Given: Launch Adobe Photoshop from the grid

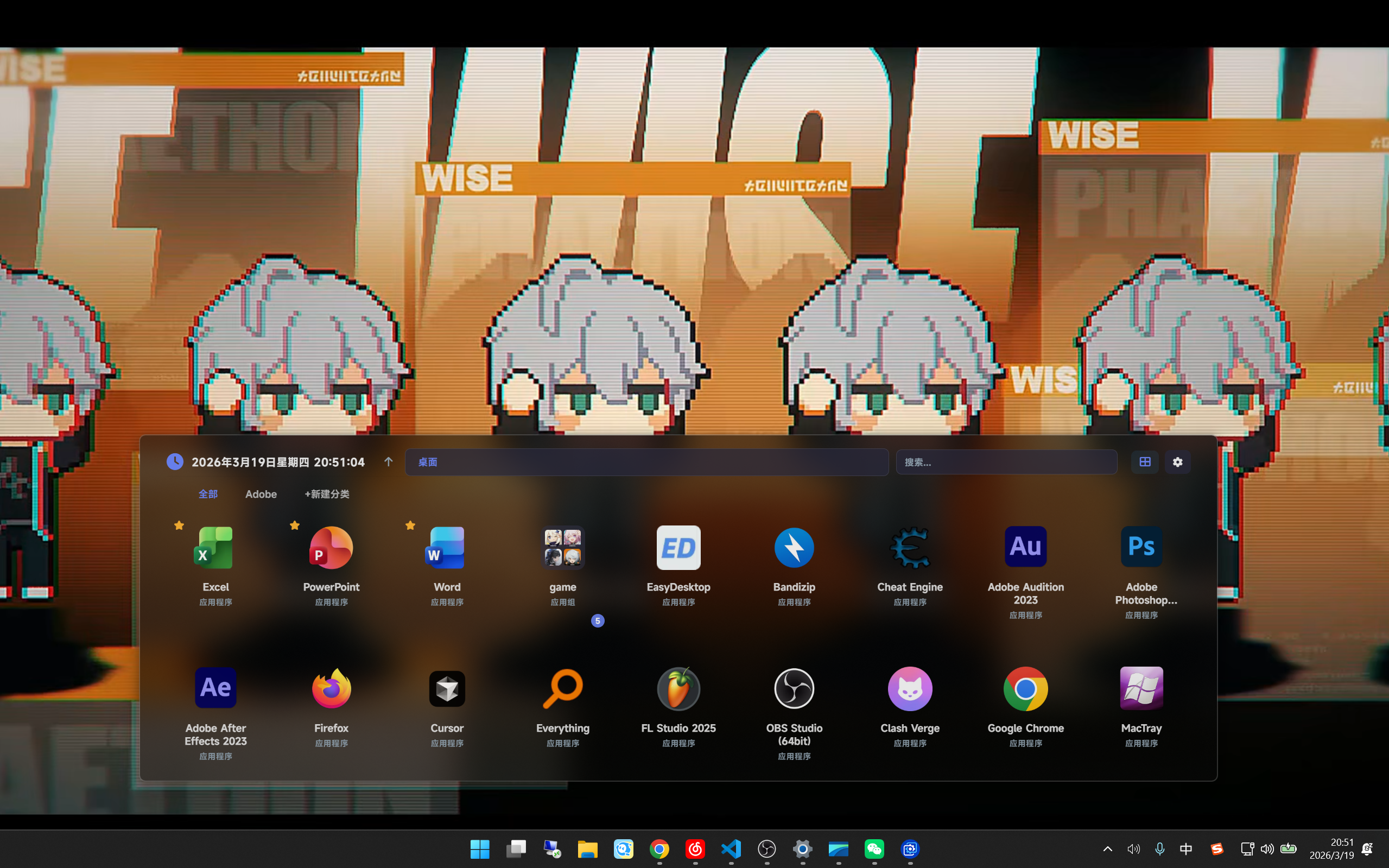Looking at the screenshot, I should (1141, 547).
